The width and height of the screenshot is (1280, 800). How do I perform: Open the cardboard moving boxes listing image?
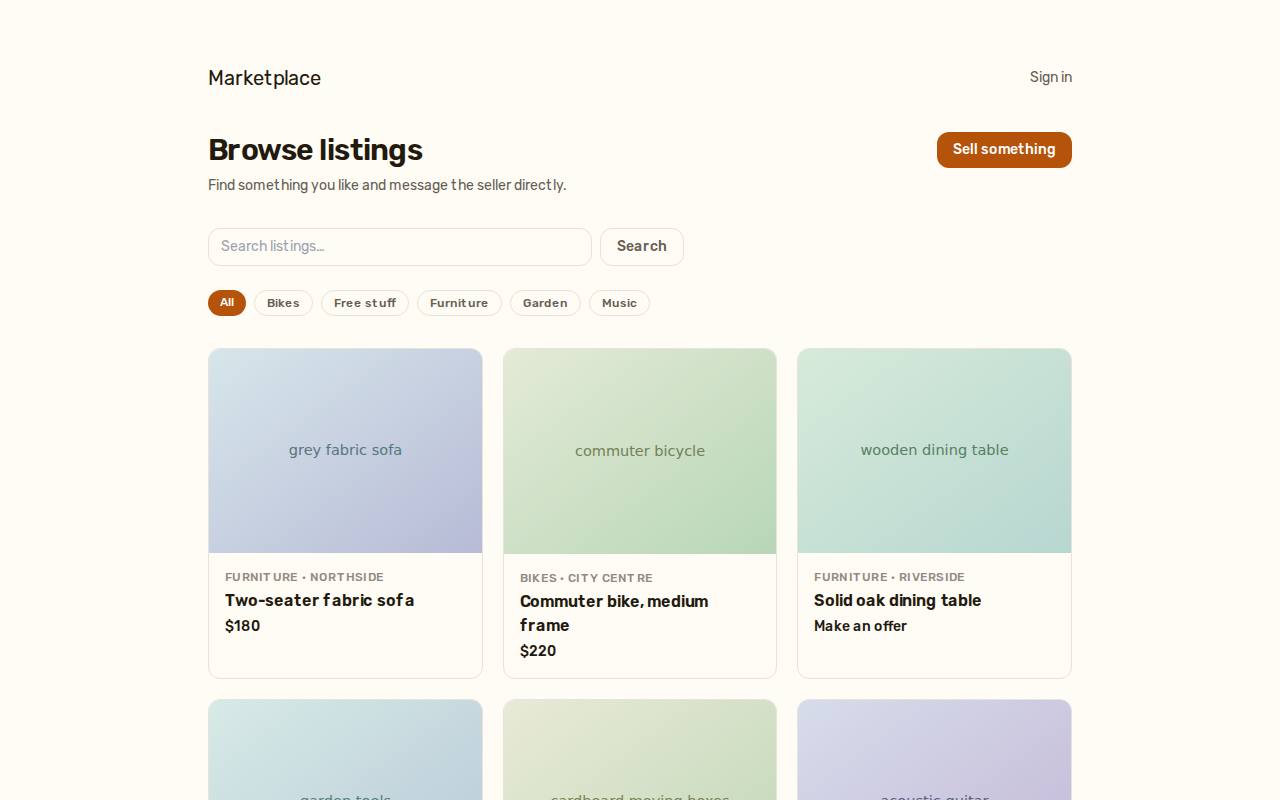(x=640, y=750)
